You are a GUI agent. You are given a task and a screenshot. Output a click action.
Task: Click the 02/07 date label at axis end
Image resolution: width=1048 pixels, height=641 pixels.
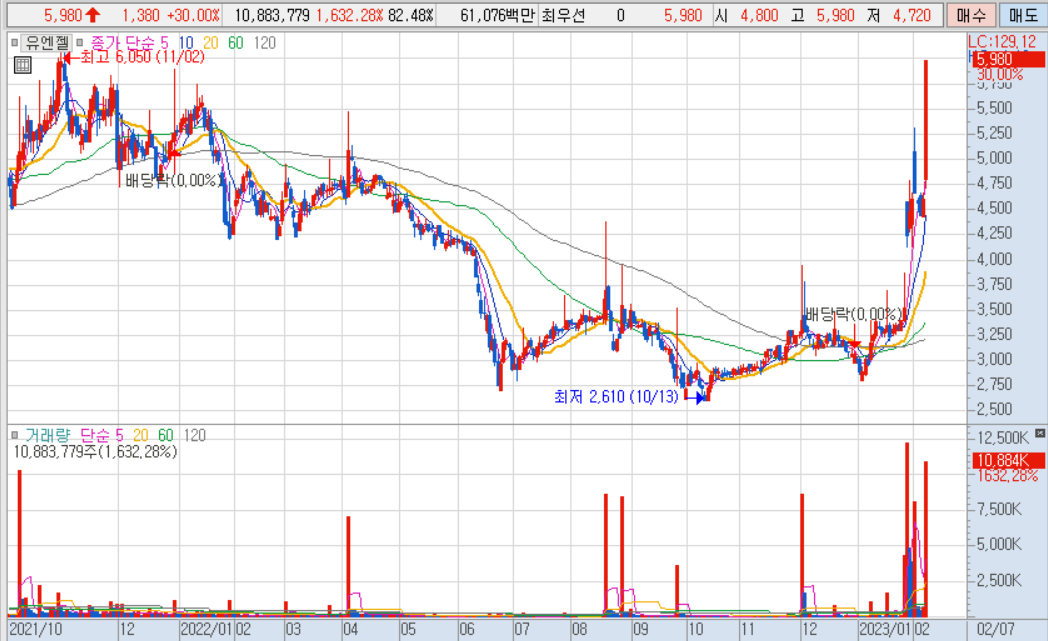tap(995, 629)
